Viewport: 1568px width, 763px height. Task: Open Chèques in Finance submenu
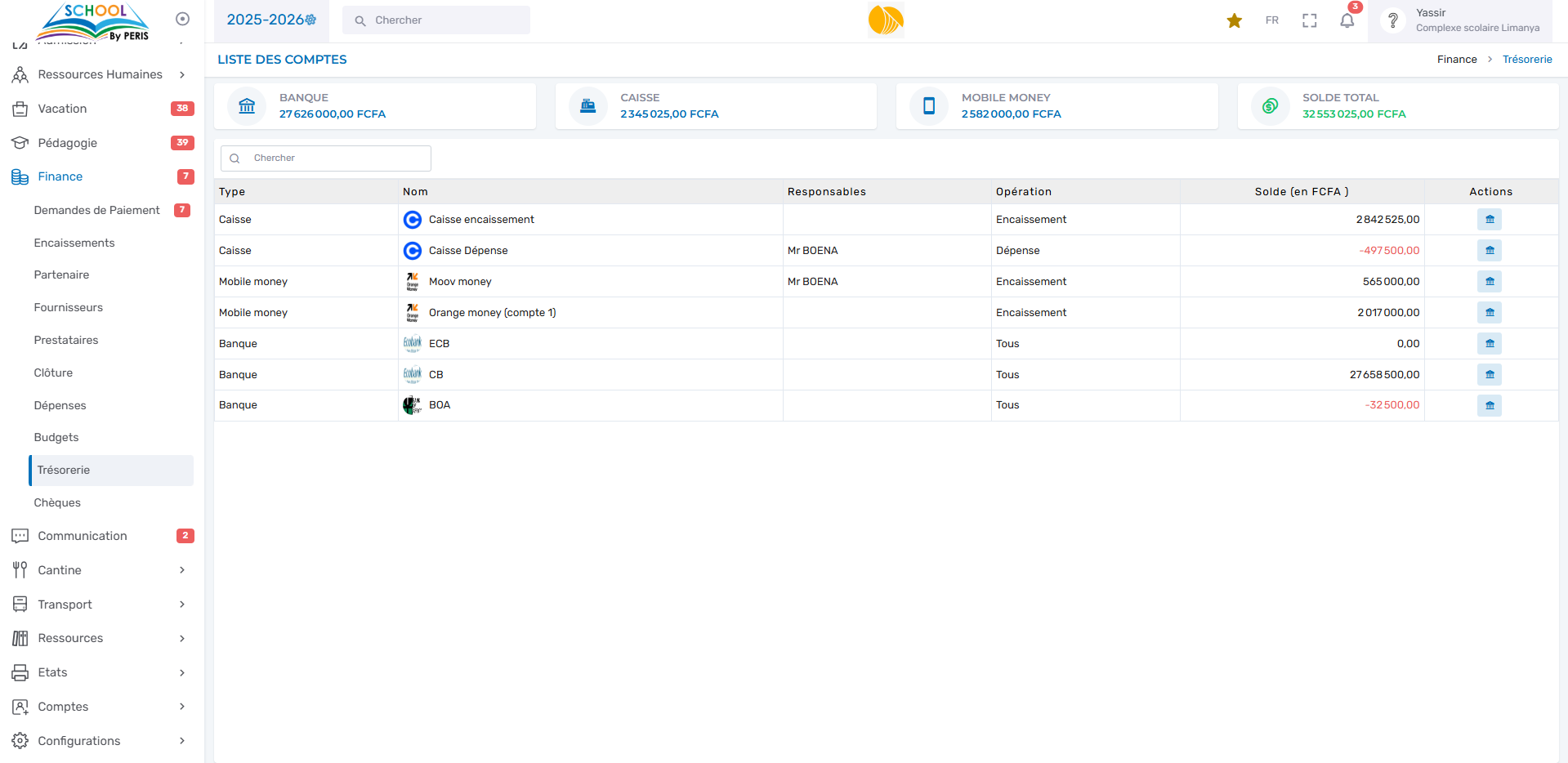click(x=57, y=502)
